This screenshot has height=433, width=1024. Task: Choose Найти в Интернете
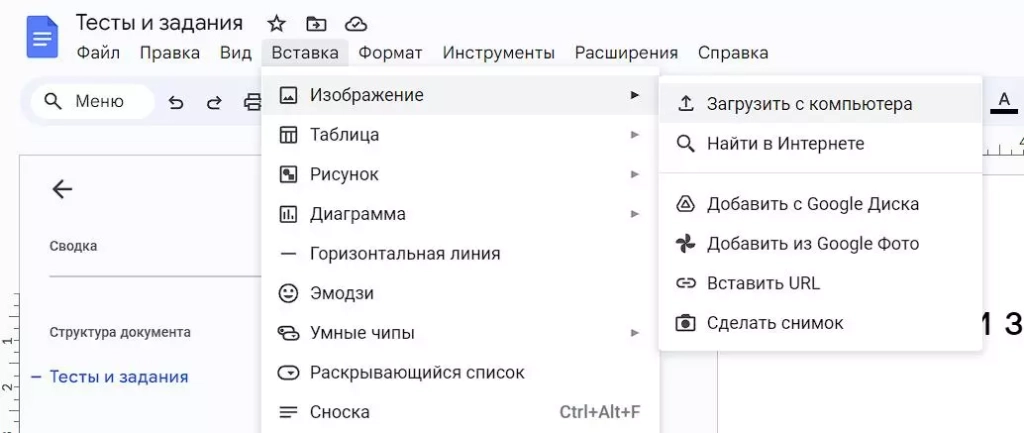(x=820, y=144)
